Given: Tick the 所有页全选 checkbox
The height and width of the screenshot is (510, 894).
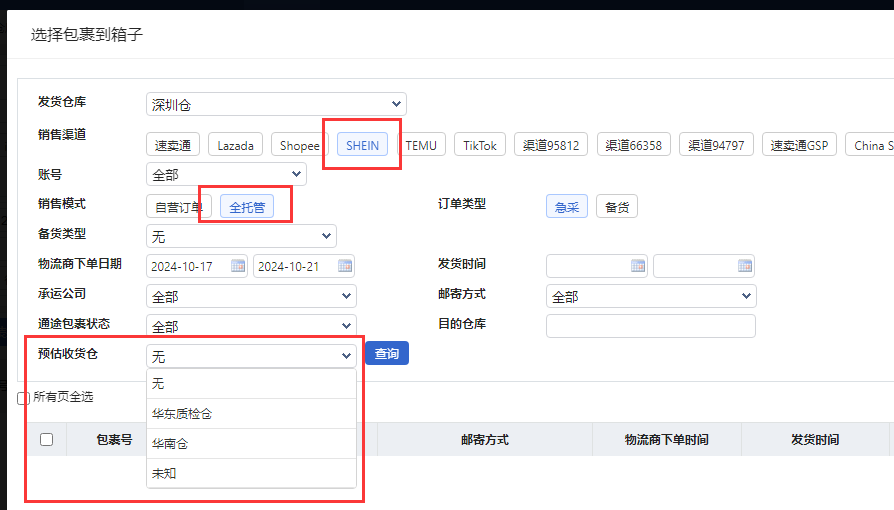Looking at the screenshot, I should (23, 398).
